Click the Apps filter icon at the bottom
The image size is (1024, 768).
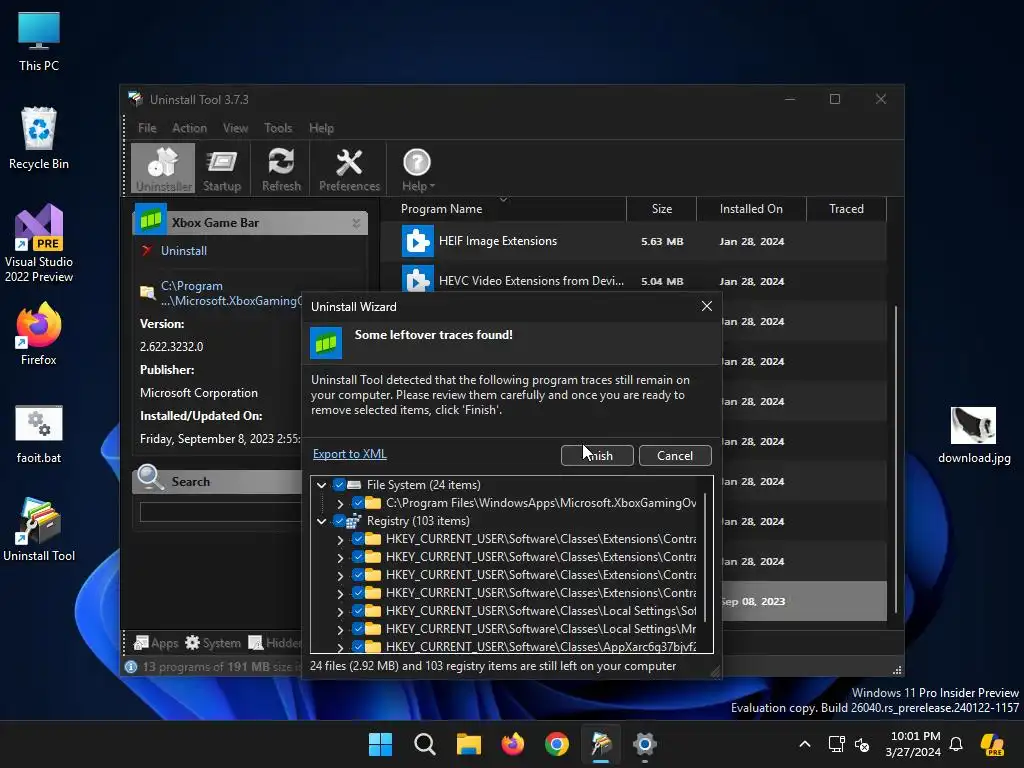141,643
